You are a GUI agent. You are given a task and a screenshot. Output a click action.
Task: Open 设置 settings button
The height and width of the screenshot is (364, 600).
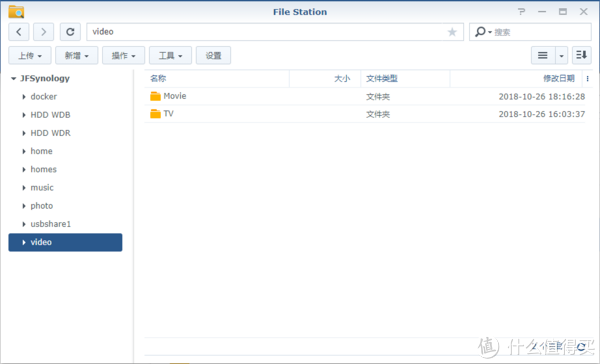[213, 55]
